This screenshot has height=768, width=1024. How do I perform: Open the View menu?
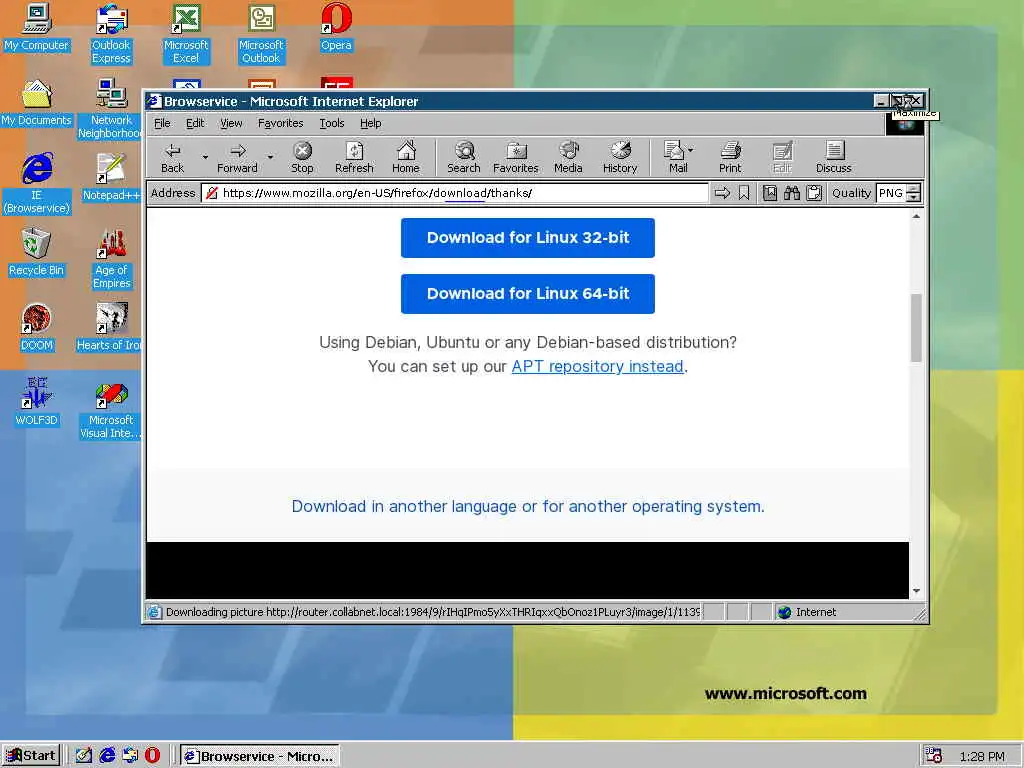pos(231,123)
